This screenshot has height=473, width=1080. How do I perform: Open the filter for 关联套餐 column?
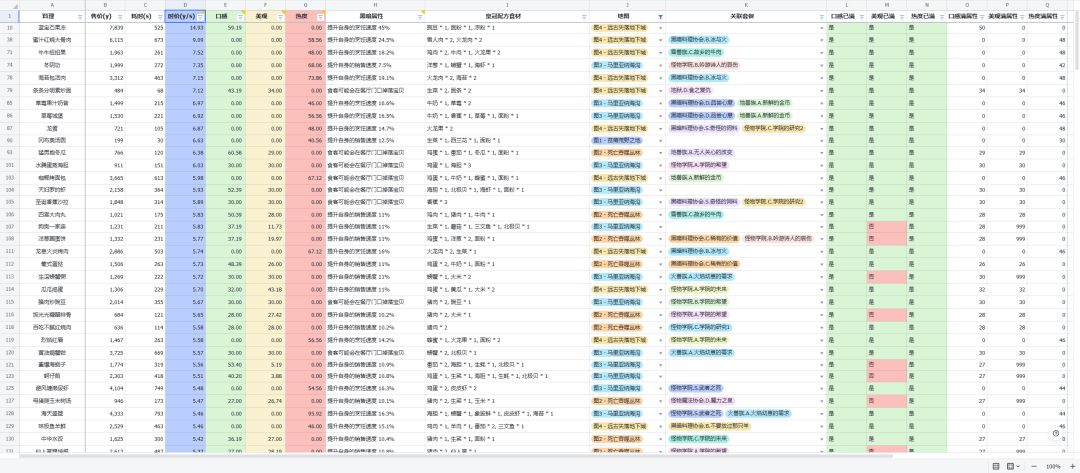[x=821, y=16]
